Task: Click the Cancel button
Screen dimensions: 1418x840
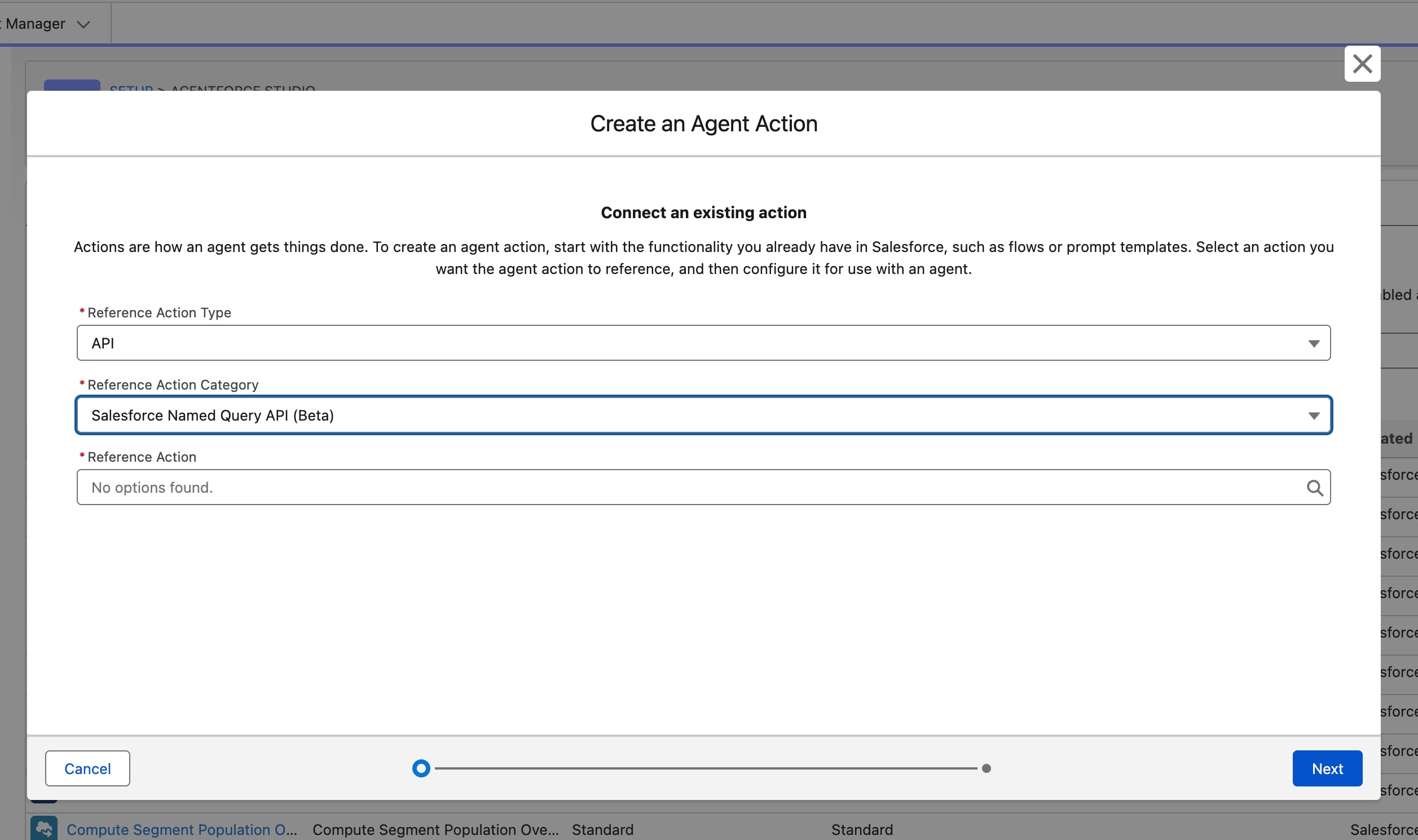Action: click(x=87, y=768)
